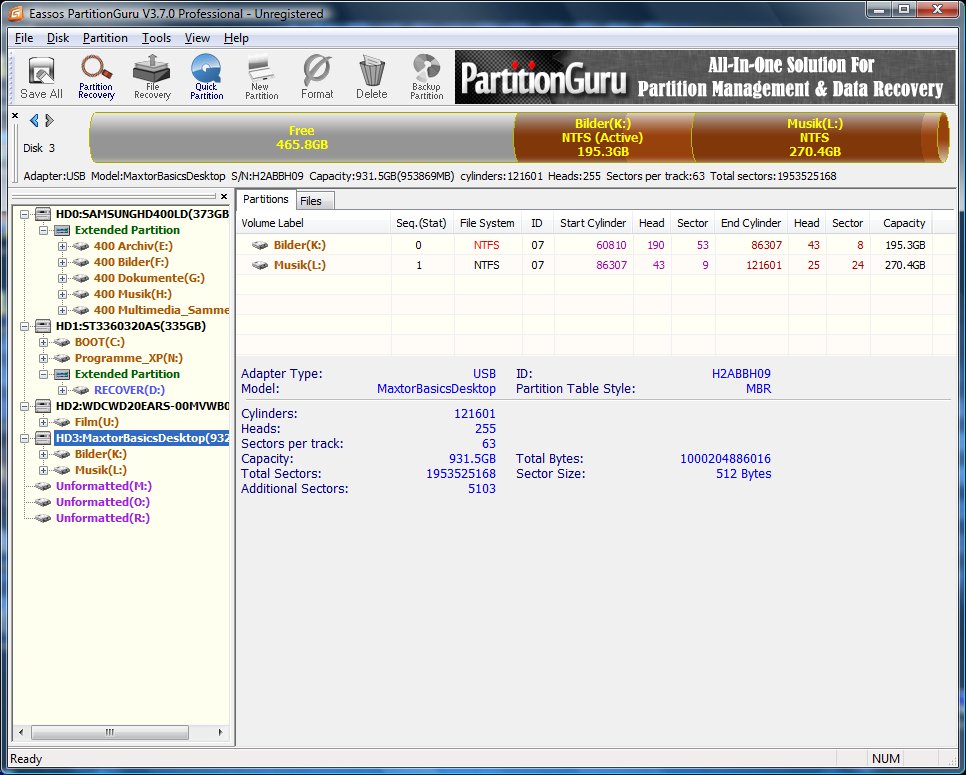
Task: Click the Volume Label column header
Action: [314, 223]
